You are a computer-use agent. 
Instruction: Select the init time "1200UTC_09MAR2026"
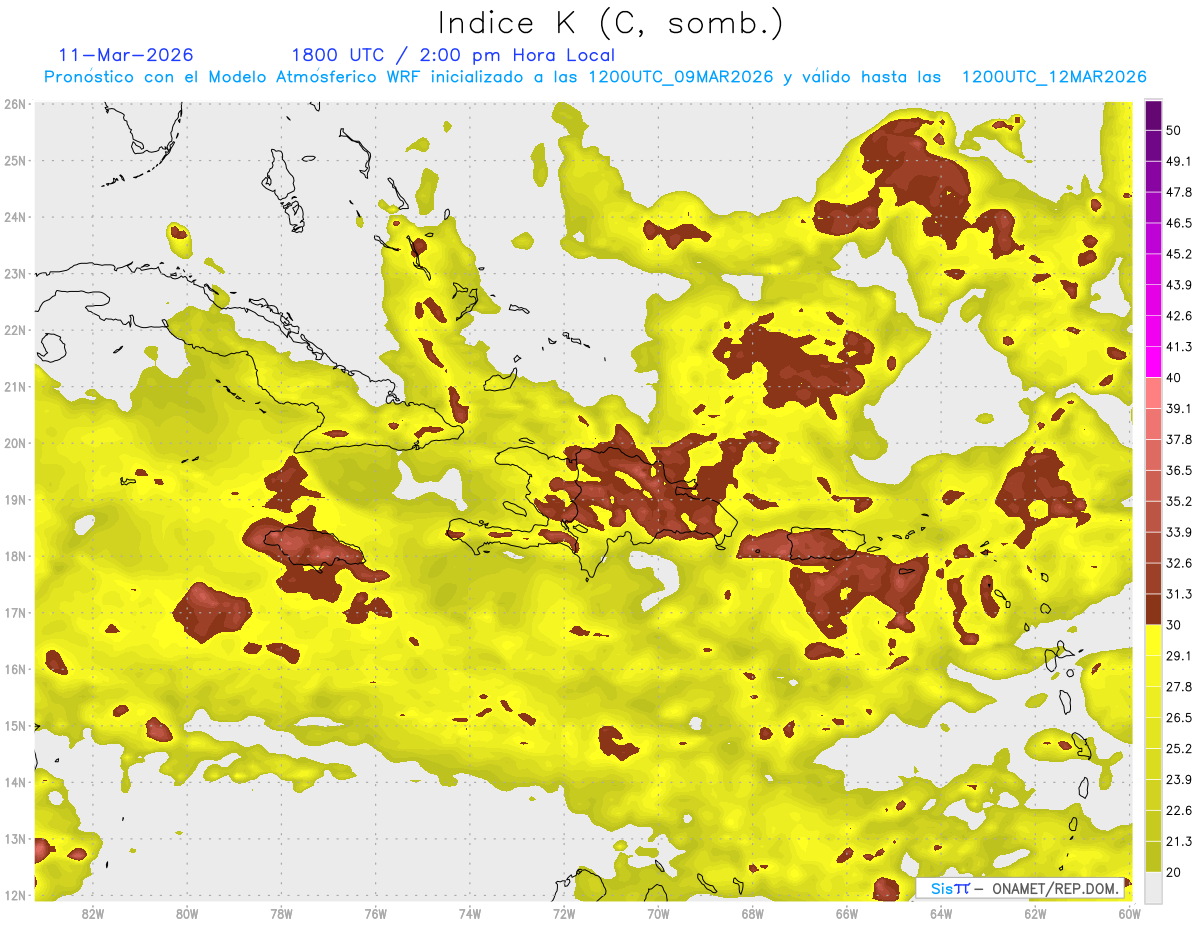681,77
